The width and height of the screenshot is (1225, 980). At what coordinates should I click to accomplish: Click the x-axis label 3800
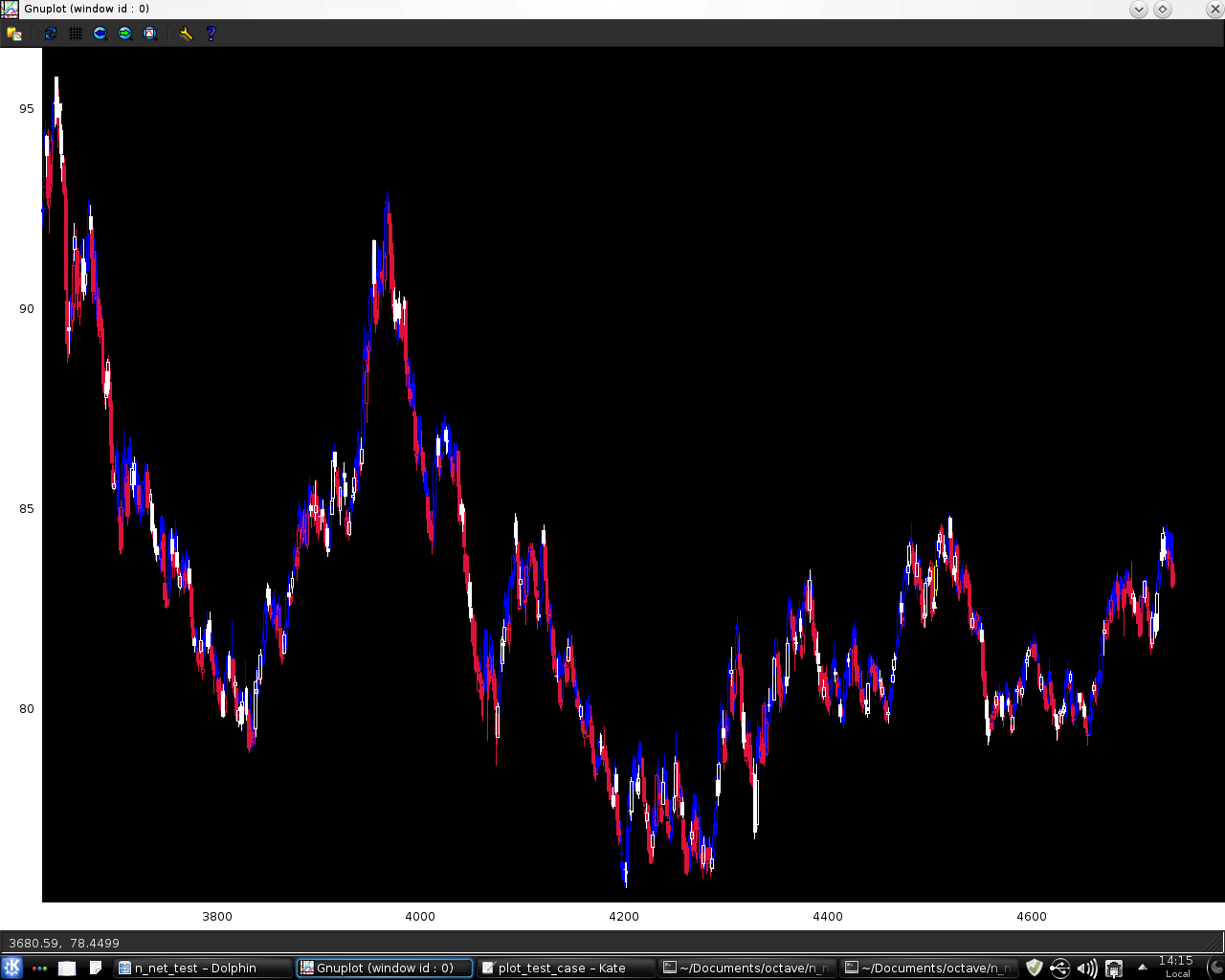(x=217, y=916)
